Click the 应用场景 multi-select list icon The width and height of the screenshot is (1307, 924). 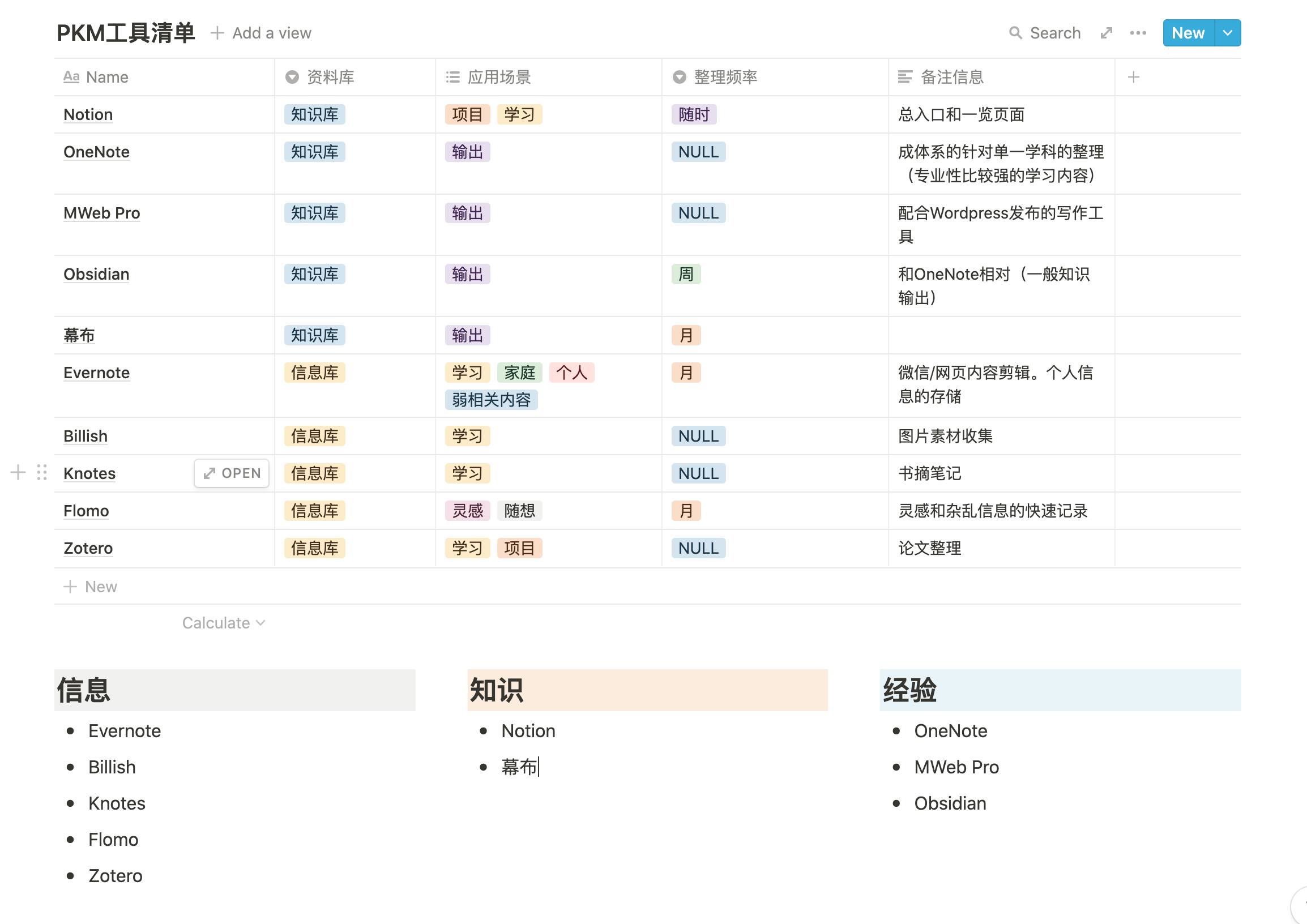pos(452,77)
